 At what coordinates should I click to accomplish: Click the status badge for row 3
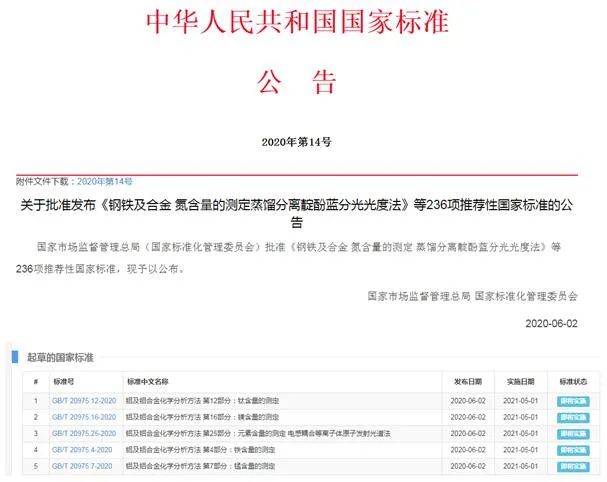[572, 433]
